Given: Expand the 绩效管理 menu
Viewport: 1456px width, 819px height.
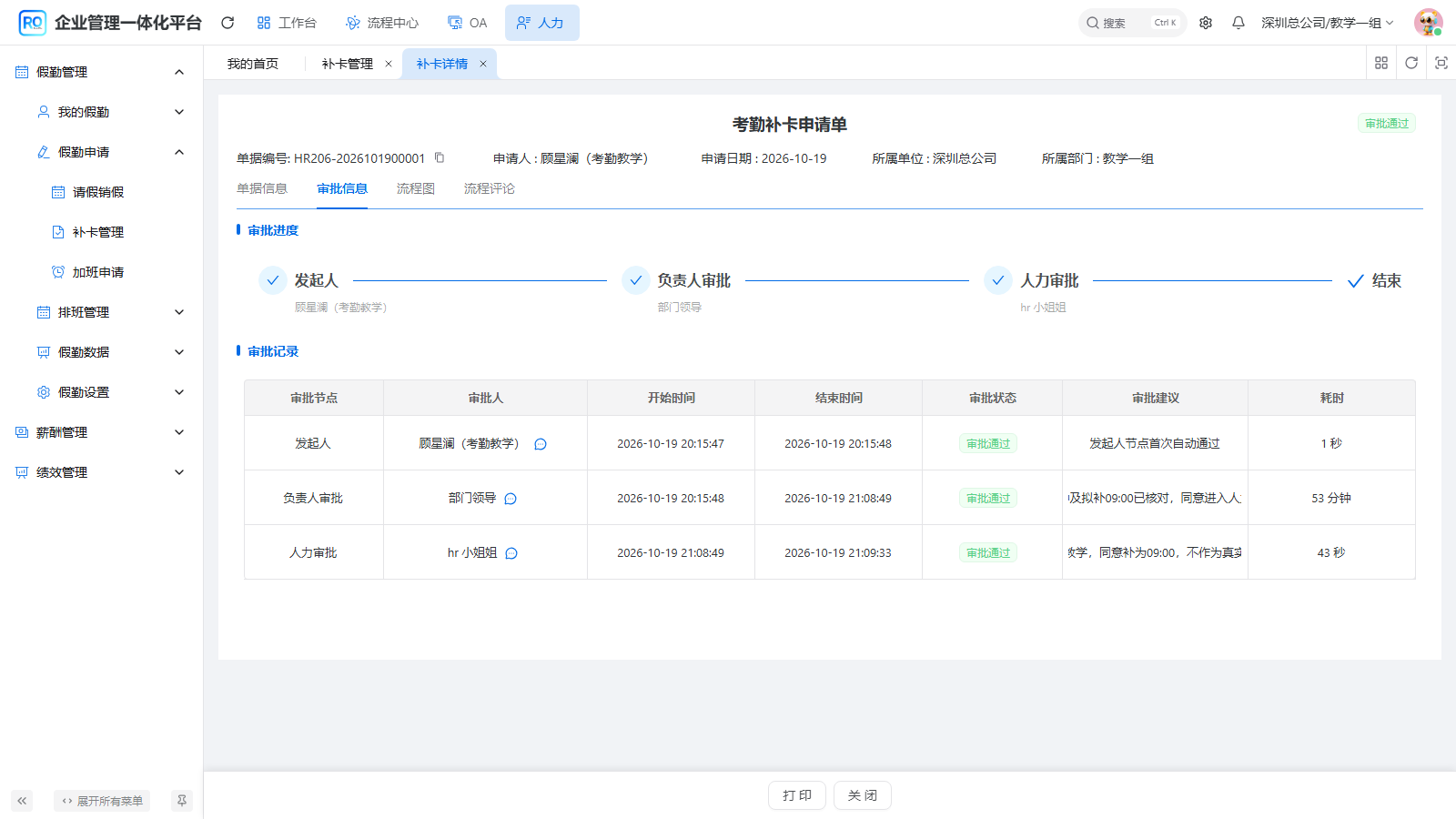Looking at the screenshot, I should tap(101, 472).
